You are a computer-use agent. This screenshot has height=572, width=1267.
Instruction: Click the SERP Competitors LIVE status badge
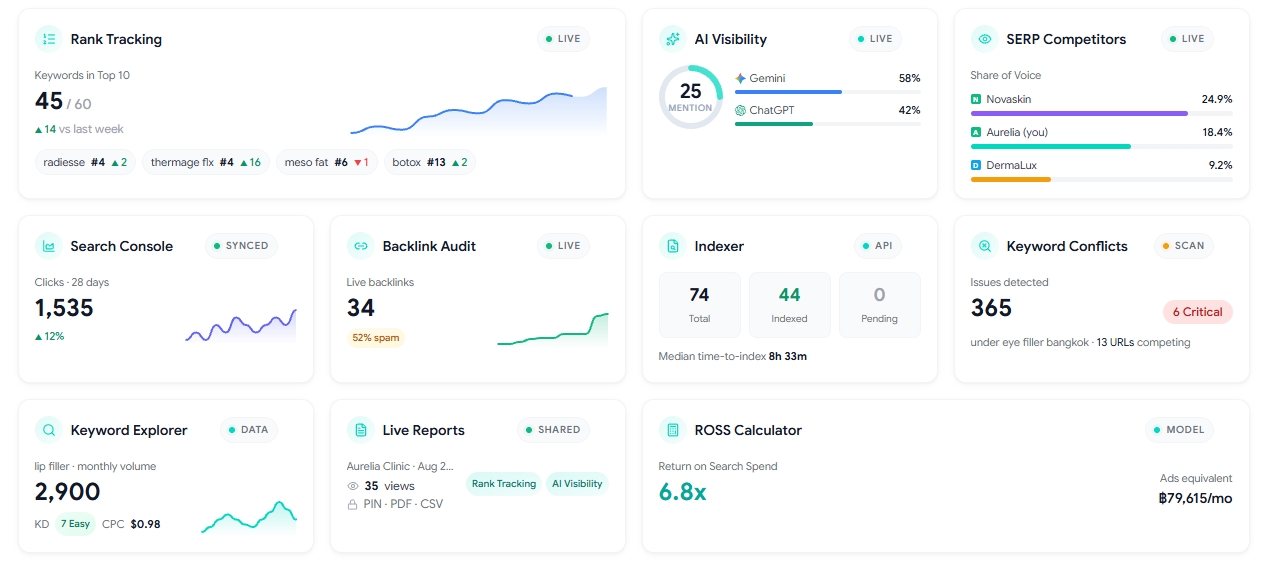(x=1187, y=39)
